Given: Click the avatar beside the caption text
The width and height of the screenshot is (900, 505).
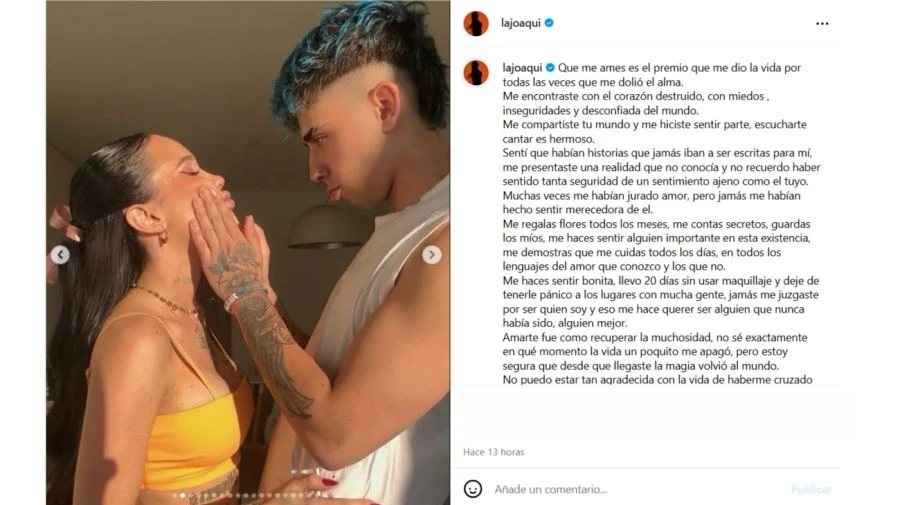Looking at the screenshot, I should pos(476,73).
